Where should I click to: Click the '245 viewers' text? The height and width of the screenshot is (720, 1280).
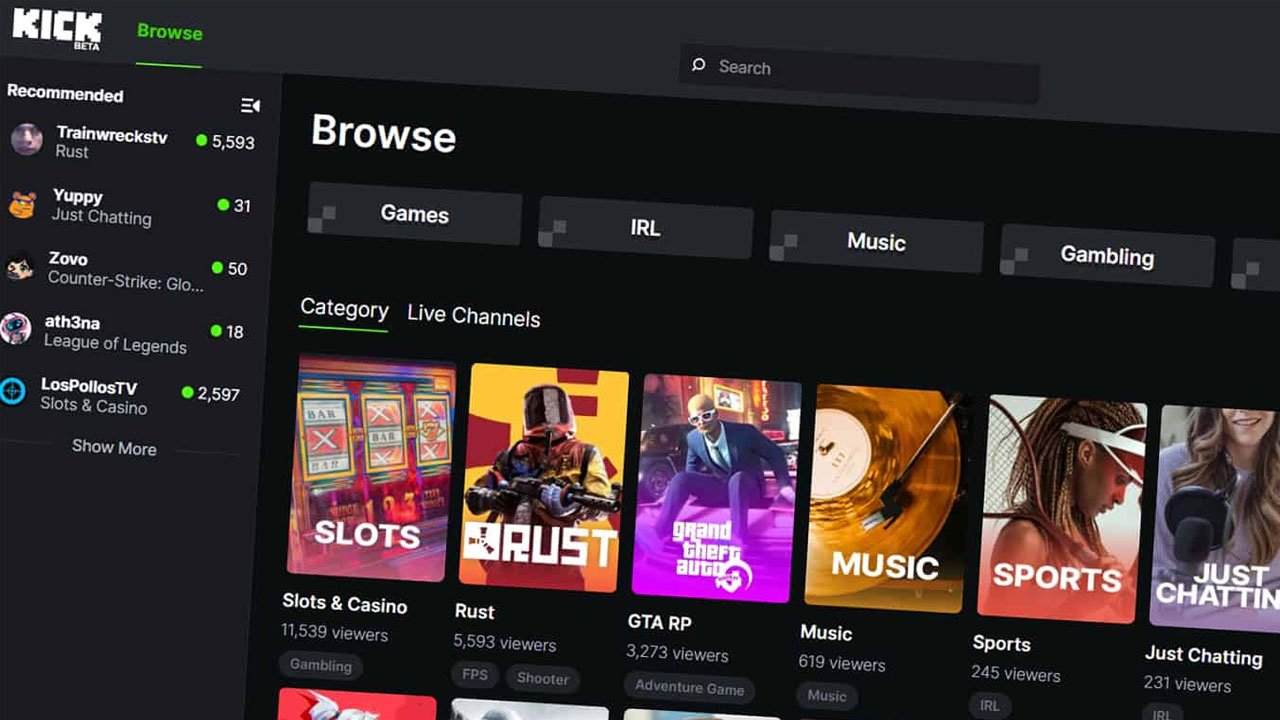click(1015, 673)
